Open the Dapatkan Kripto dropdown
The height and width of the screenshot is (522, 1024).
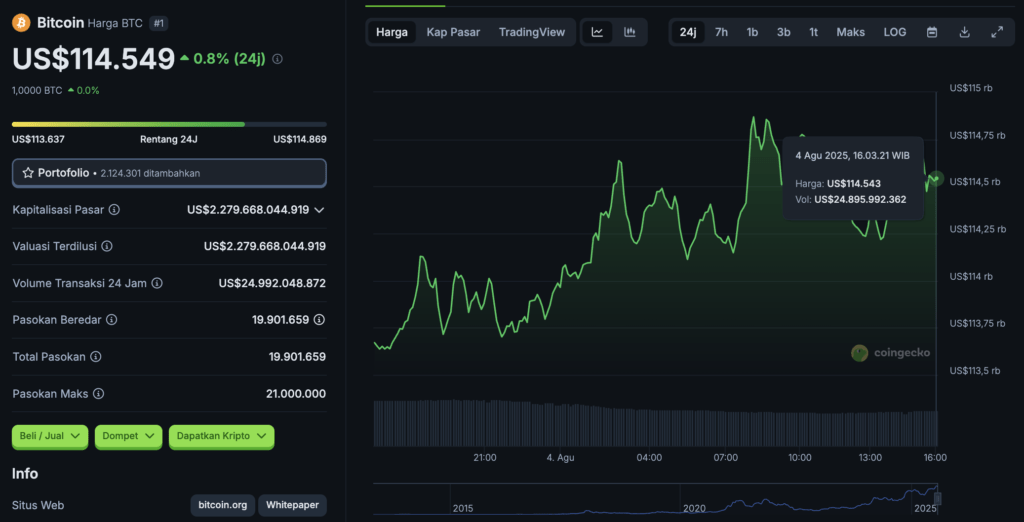[221, 436]
